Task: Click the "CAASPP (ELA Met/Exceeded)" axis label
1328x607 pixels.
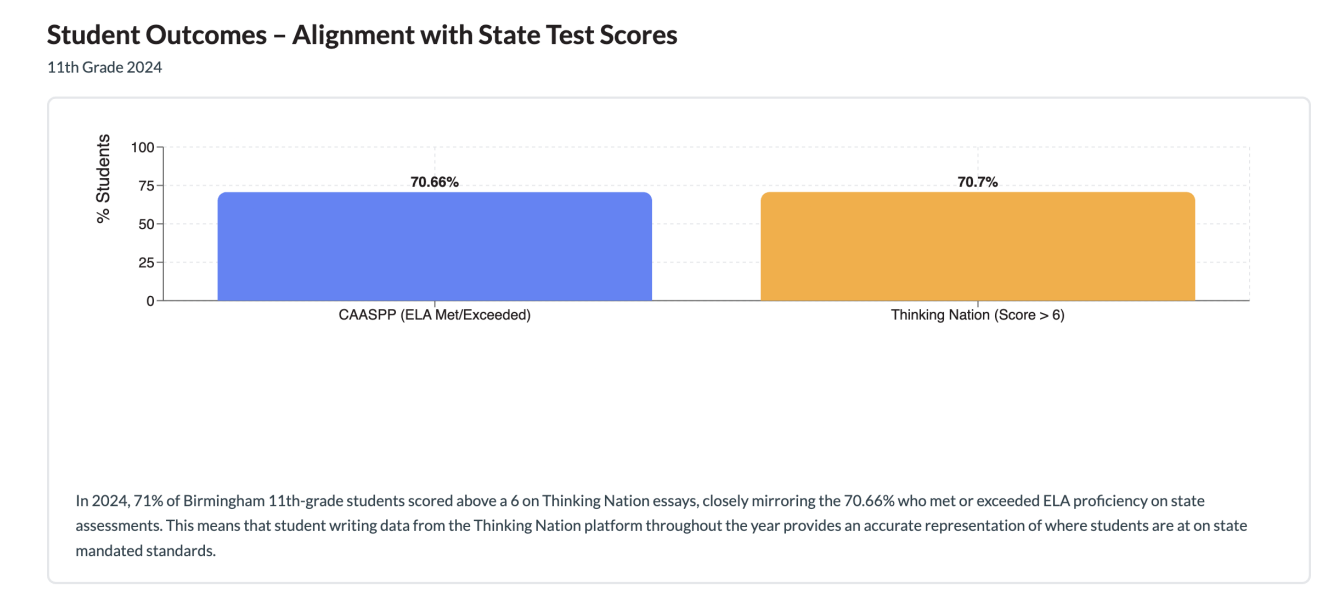Action: [434, 316]
